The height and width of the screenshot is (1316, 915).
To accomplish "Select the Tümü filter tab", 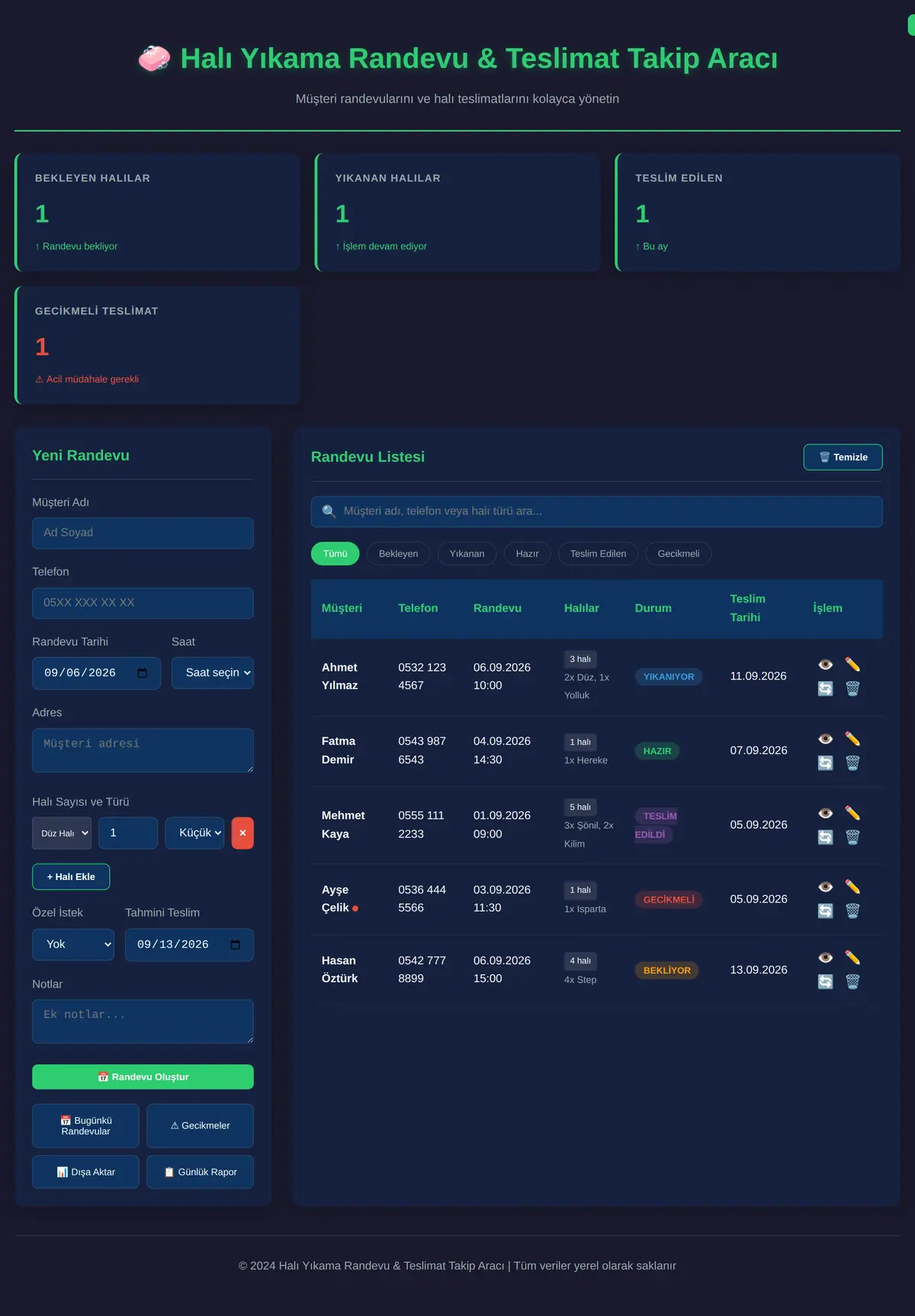I will [x=335, y=554].
